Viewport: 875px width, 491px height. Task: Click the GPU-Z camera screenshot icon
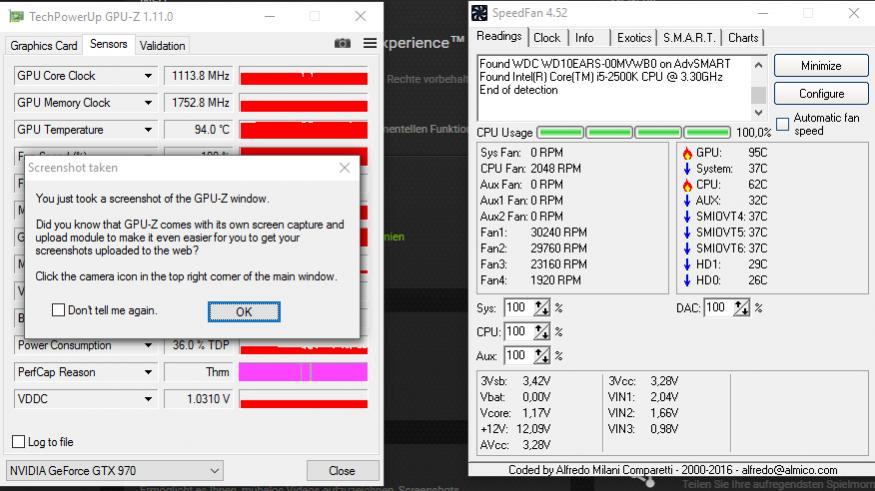coord(342,44)
